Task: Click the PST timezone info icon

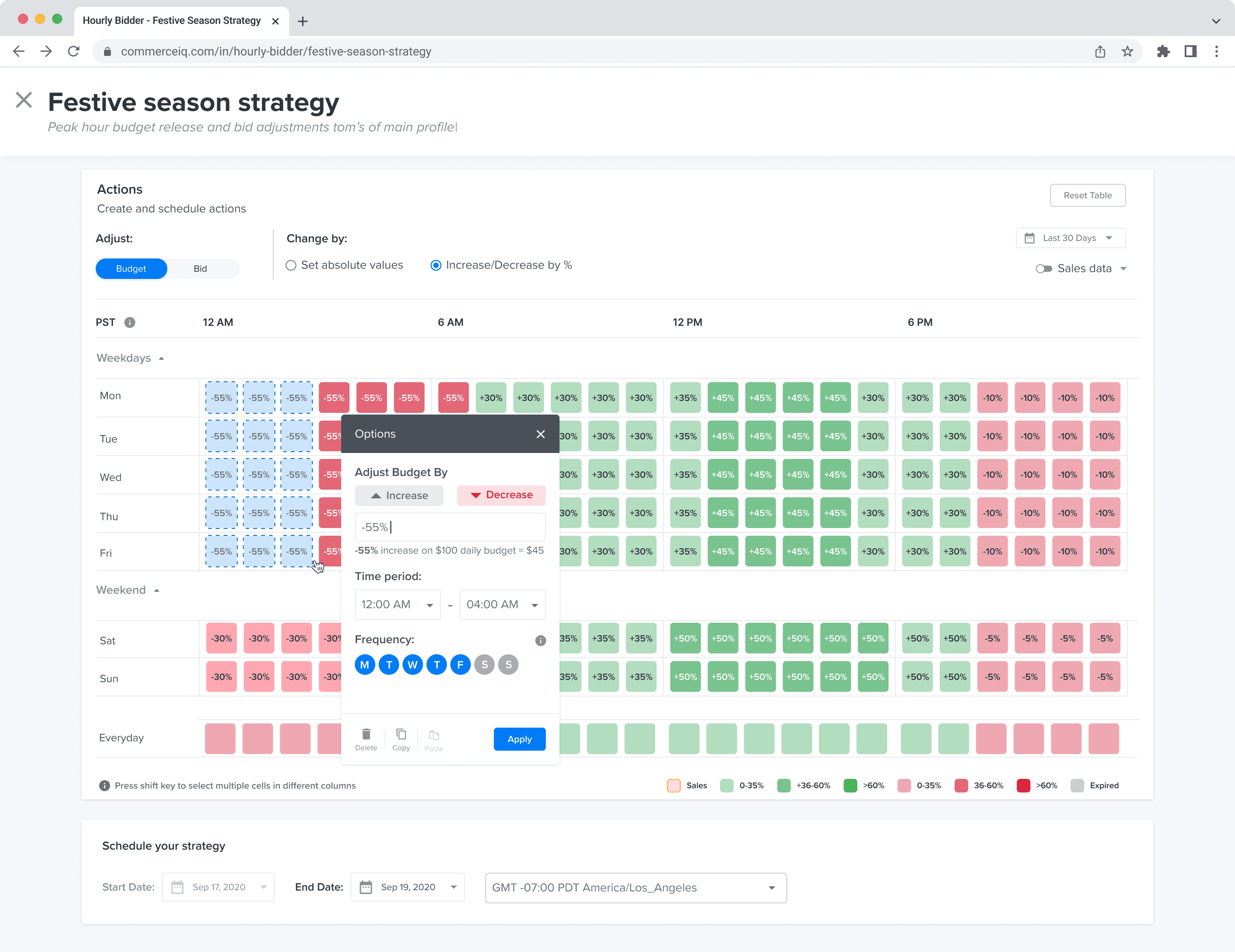Action: point(130,322)
